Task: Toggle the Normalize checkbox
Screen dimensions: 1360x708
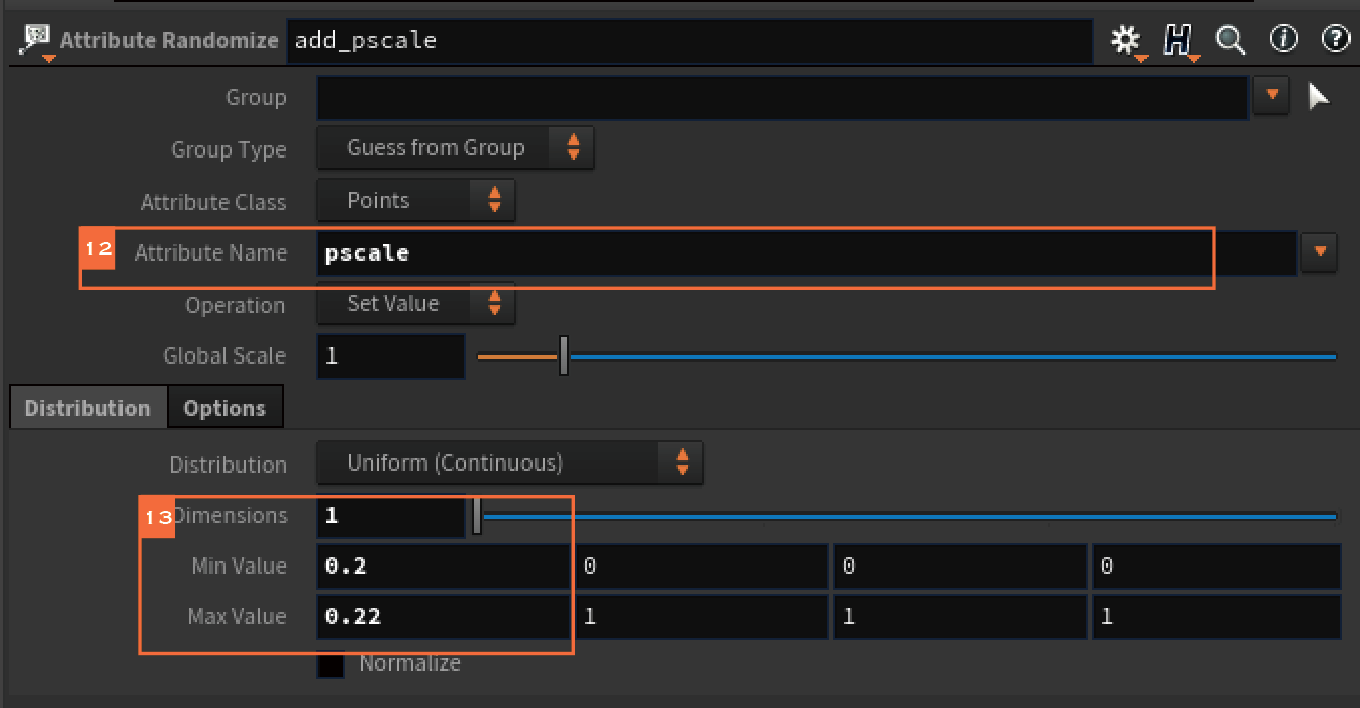Action: (x=331, y=664)
